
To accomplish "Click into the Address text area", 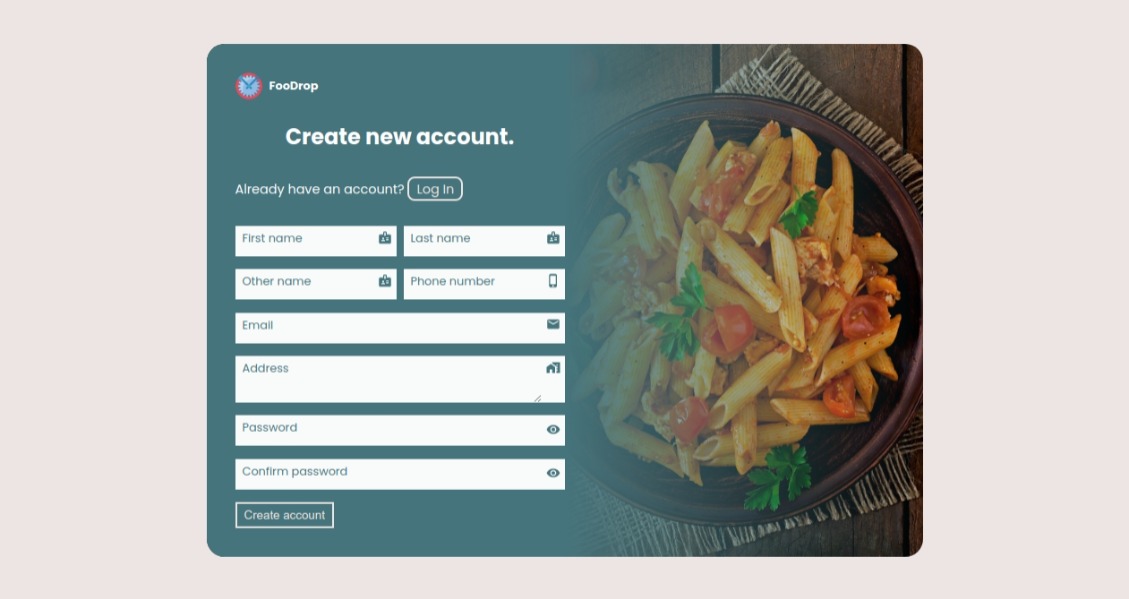I will coord(400,379).
